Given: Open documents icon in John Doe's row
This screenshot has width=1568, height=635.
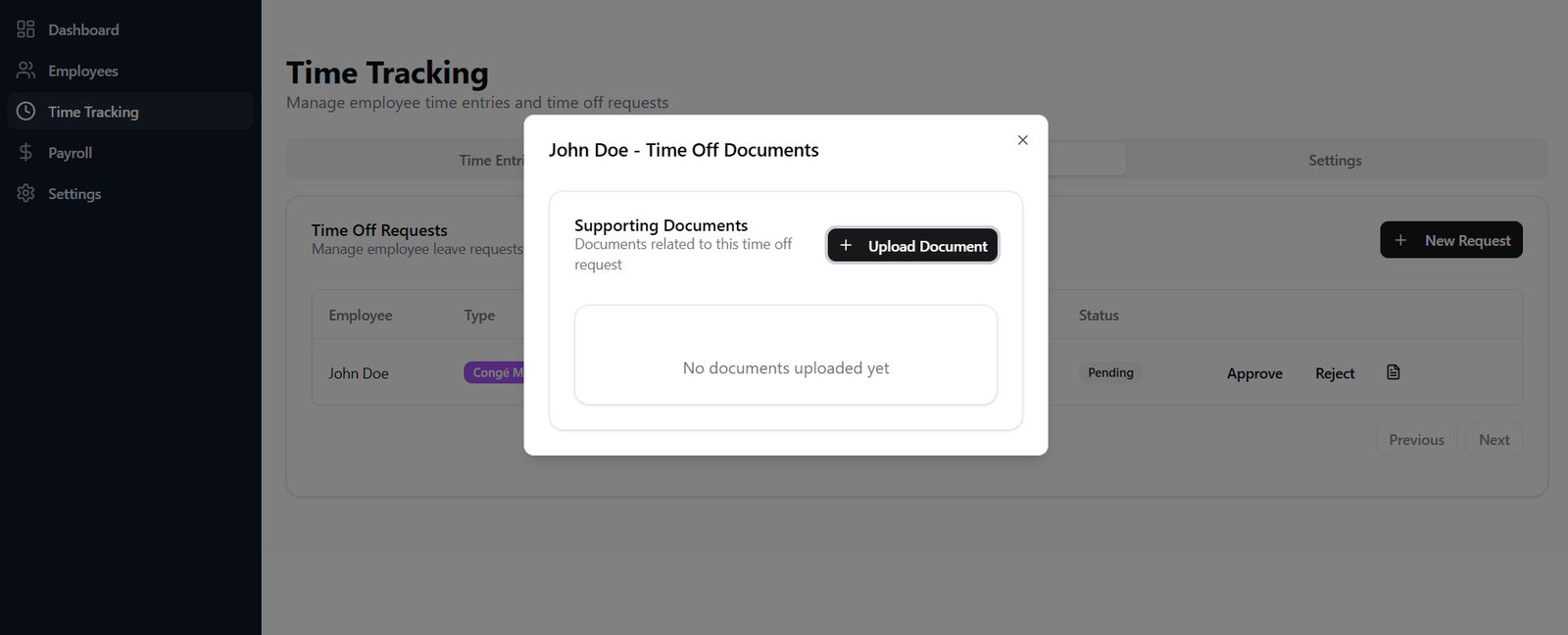Looking at the screenshot, I should click(x=1393, y=372).
